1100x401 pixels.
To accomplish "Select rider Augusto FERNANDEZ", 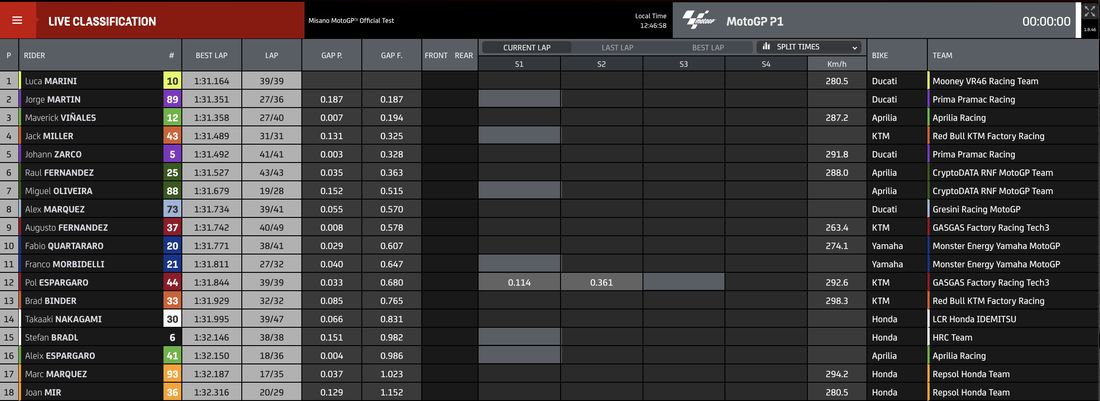I will (65, 228).
